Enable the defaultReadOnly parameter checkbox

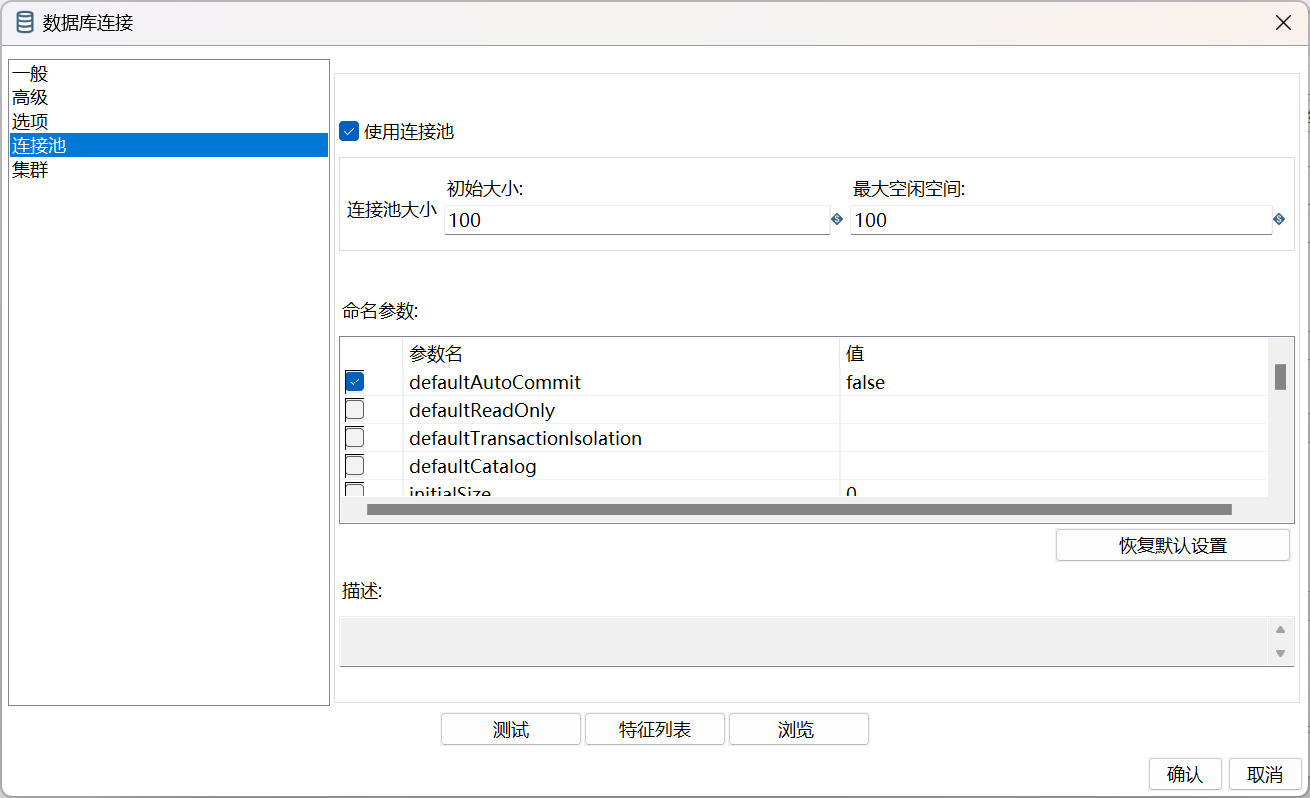355,410
